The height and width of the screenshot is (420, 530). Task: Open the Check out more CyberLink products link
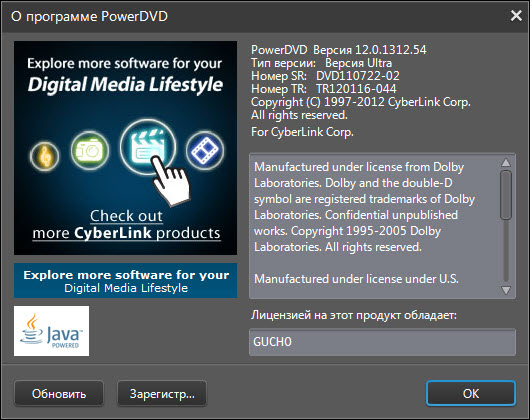[x=126, y=224]
